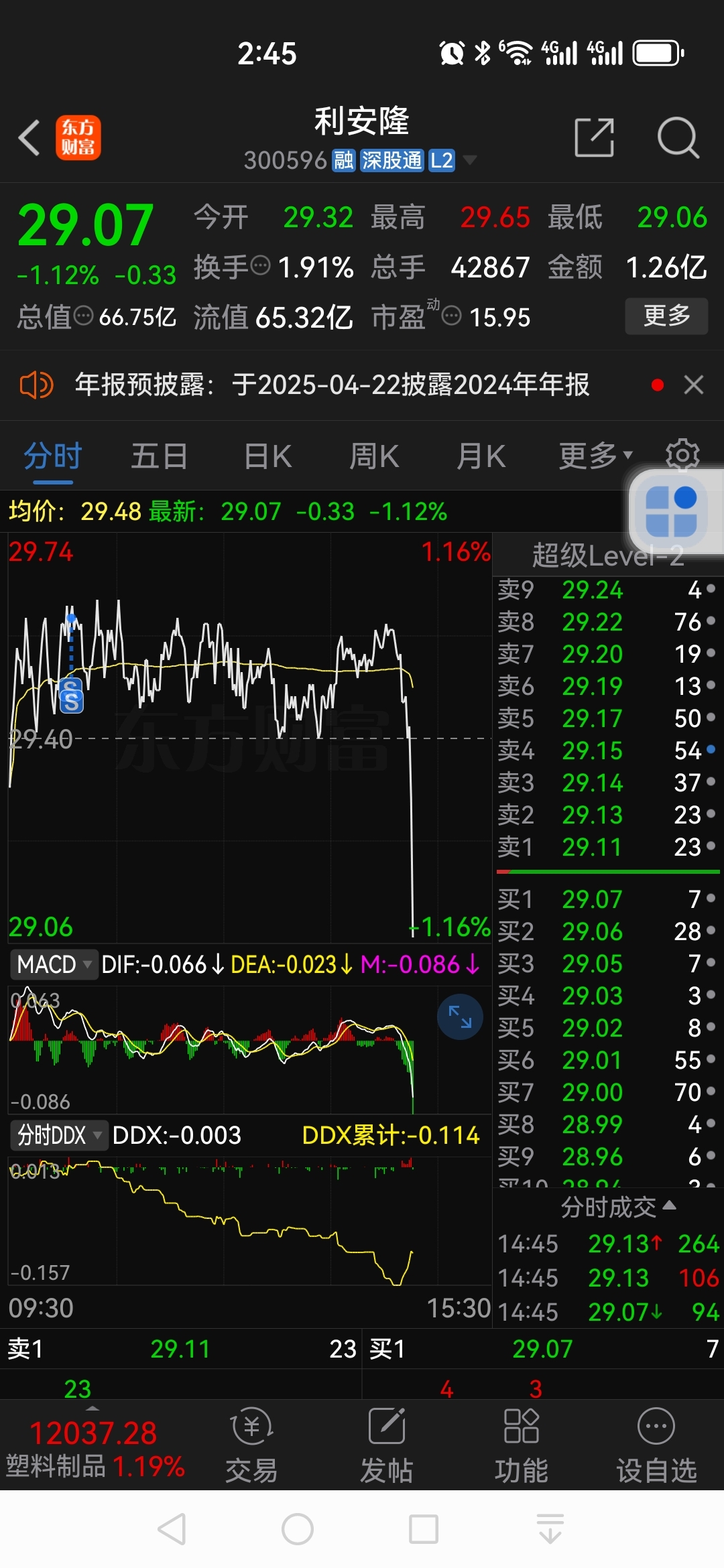Select the 分时 tab

52,456
